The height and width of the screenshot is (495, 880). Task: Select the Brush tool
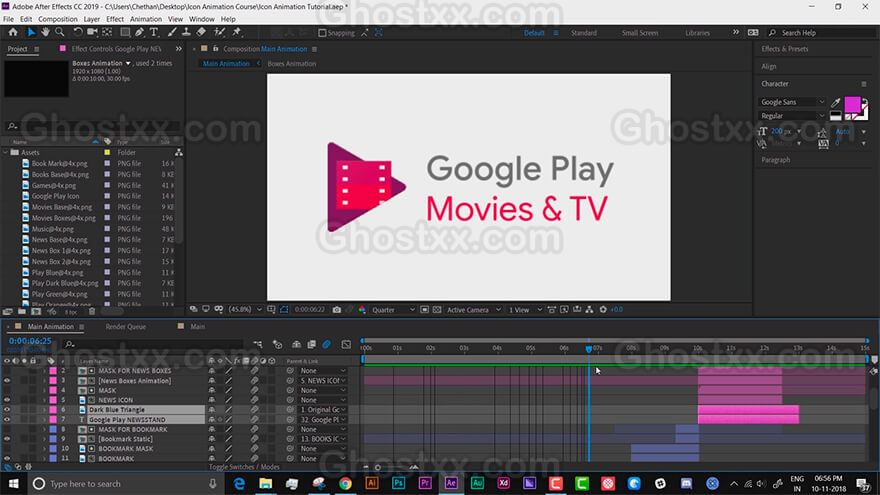tap(172, 33)
